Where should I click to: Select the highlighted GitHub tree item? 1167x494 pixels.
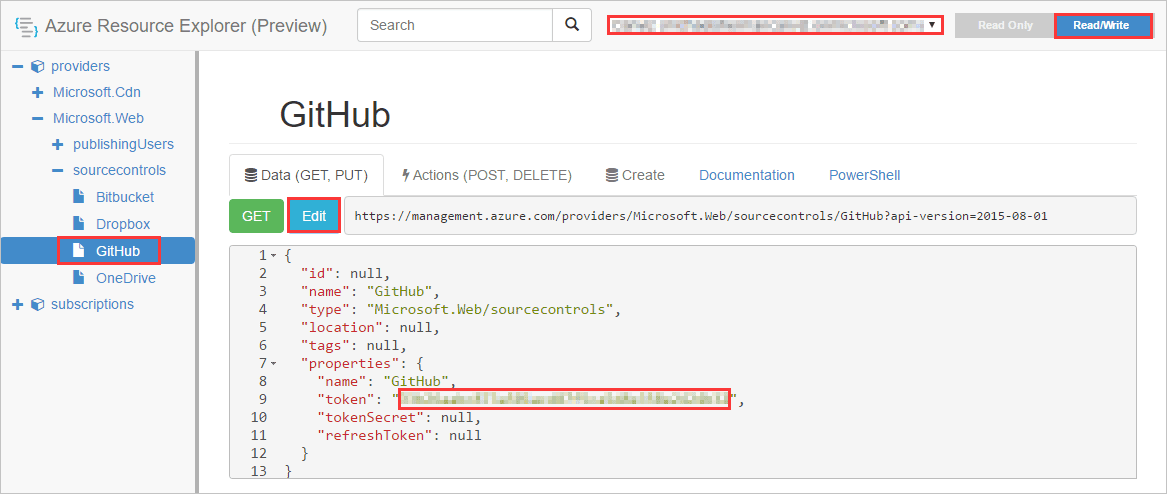point(97,251)
